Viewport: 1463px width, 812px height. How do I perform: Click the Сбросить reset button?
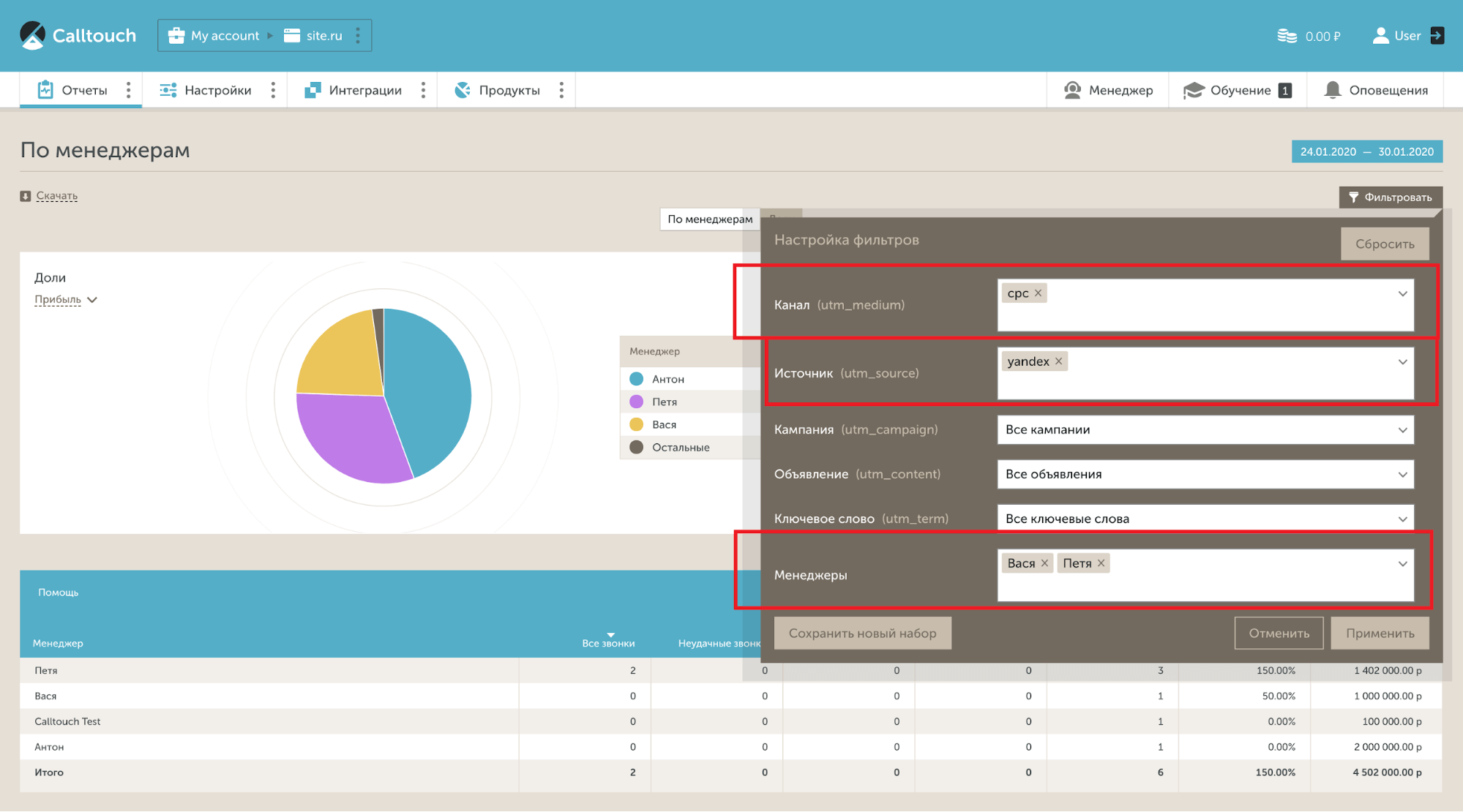pos(1385,244)
